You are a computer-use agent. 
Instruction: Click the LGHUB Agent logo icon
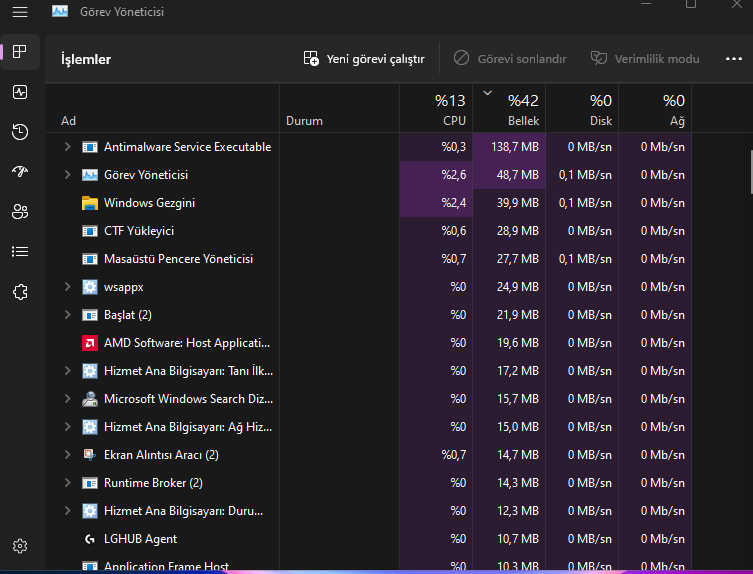click(90, 539)
